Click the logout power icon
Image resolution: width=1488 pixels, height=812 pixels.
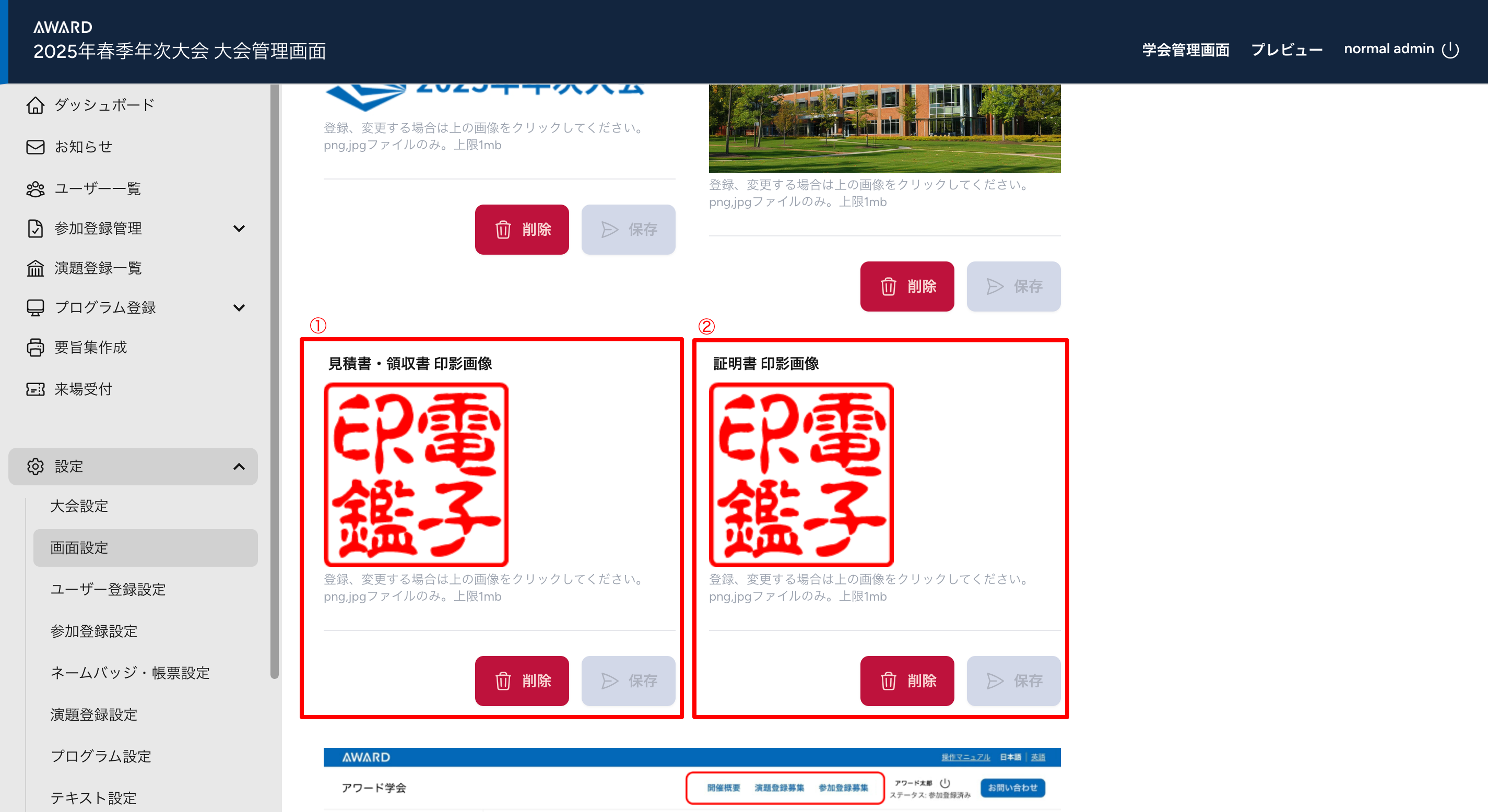coord(1450,50)
